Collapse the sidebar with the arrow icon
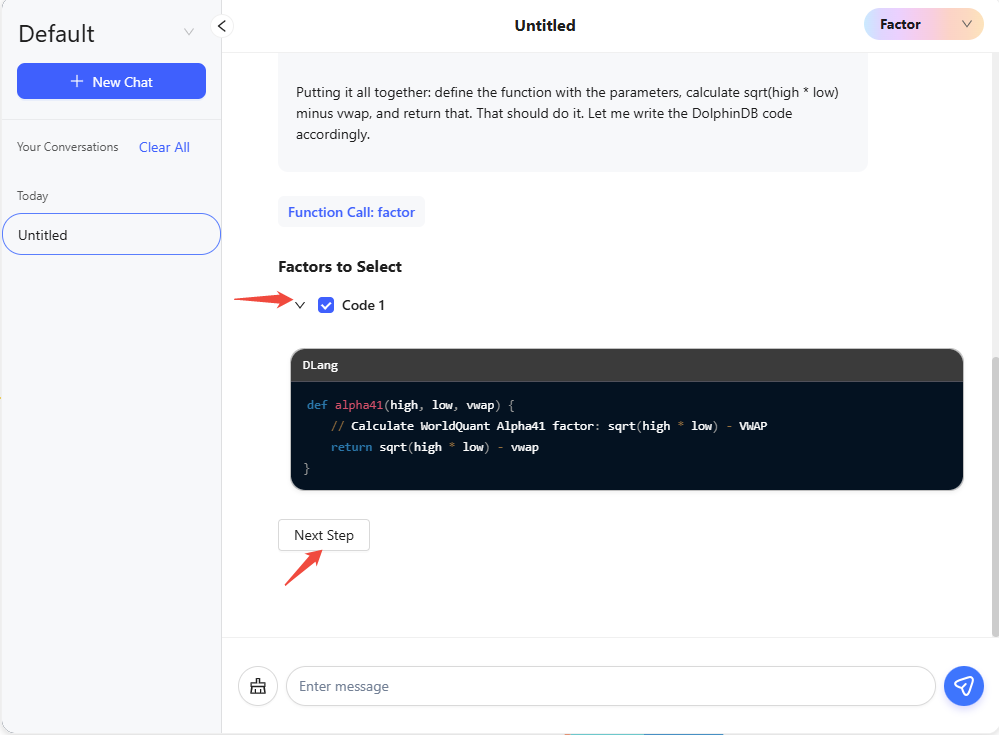This screenshot has width=999, height=735. click(222, 26)
